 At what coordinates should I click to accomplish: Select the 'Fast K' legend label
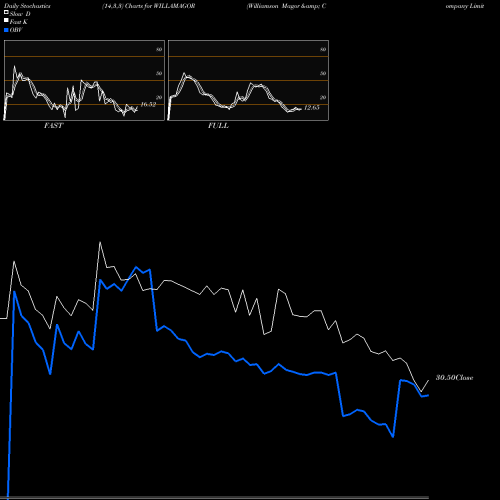click(x=19, y=22)
